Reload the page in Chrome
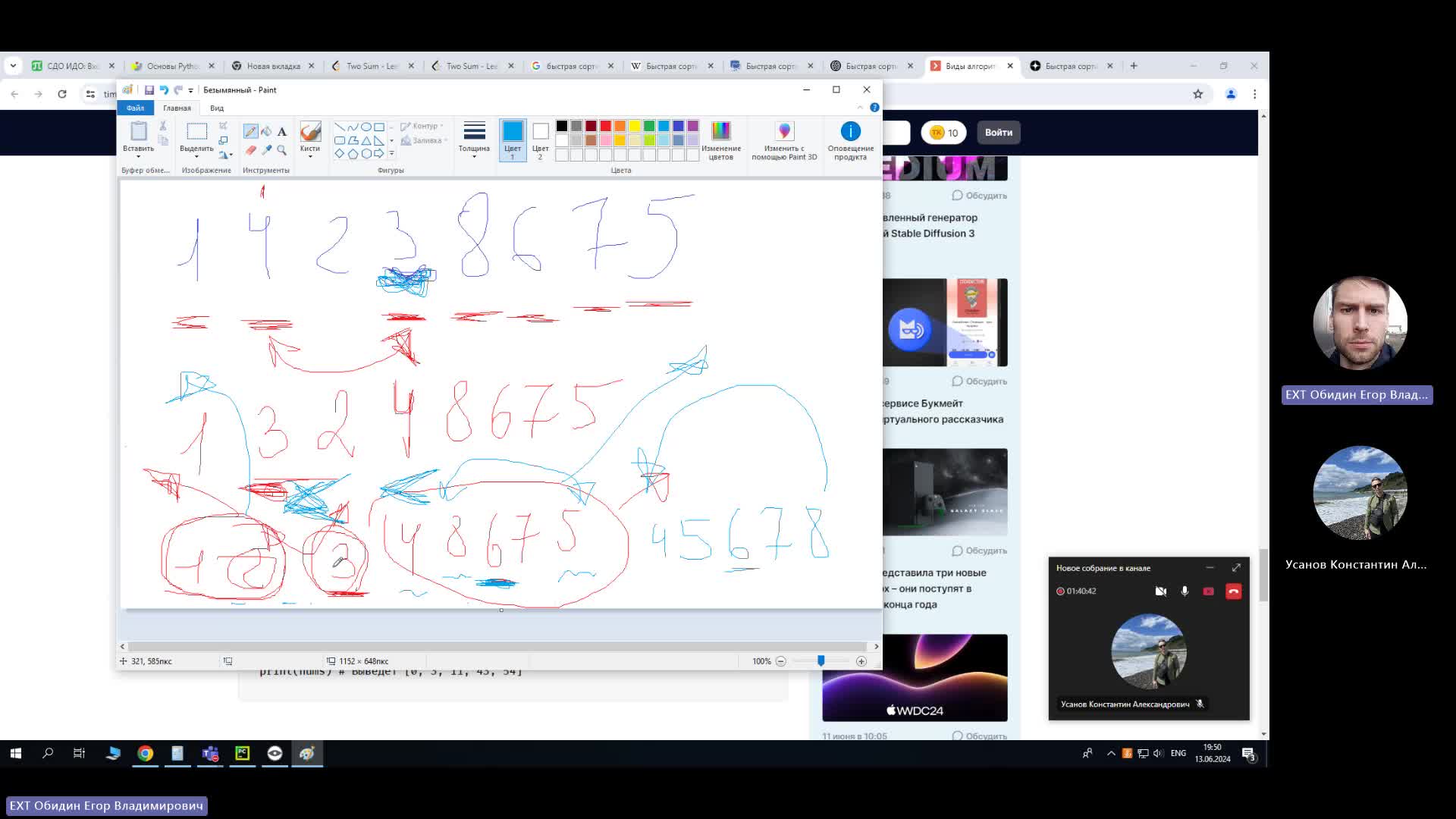This screenshot has width=1456, height=819. [x=62, y=94]
